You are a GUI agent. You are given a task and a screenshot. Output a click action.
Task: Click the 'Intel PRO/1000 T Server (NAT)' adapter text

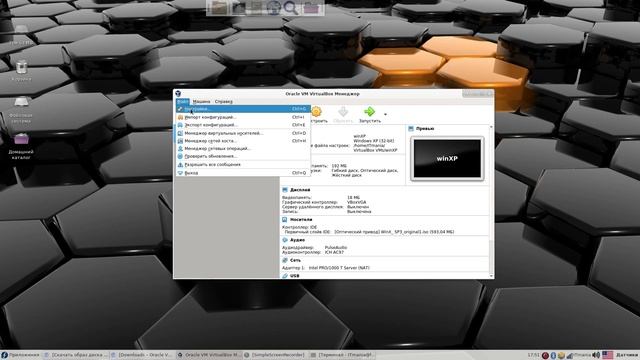339,268
